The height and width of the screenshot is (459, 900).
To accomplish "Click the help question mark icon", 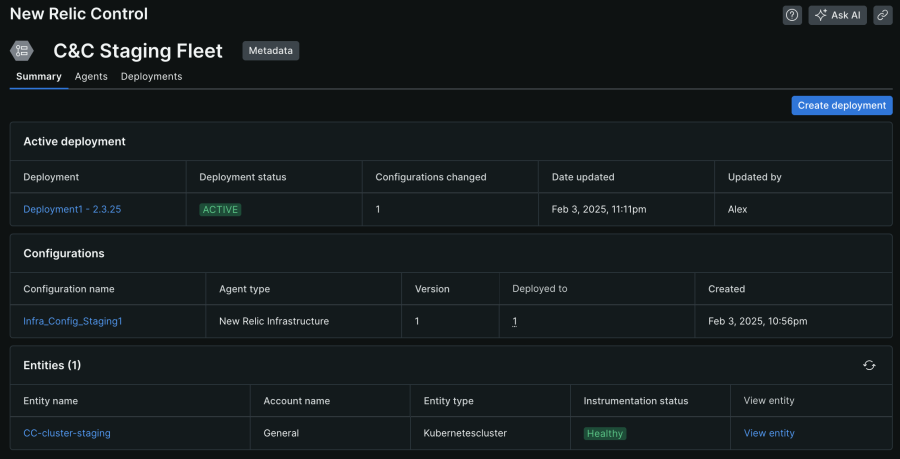I will point(792,15).
